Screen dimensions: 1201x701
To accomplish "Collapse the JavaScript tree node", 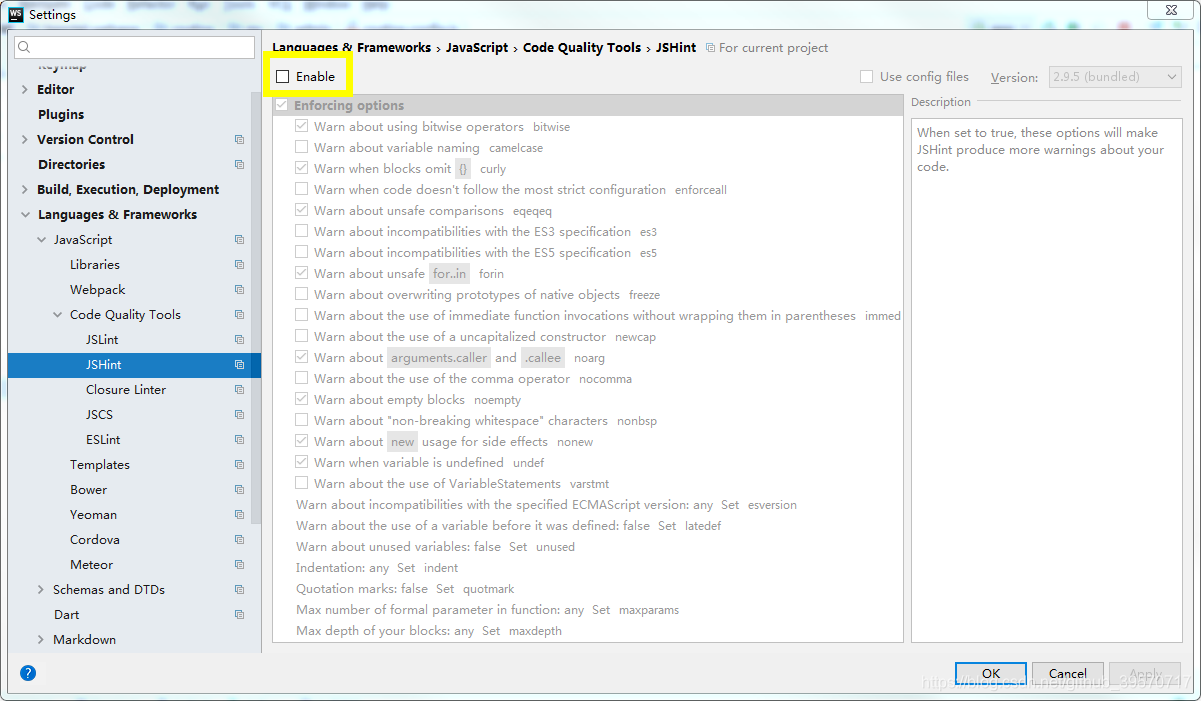I will point(41,240).
